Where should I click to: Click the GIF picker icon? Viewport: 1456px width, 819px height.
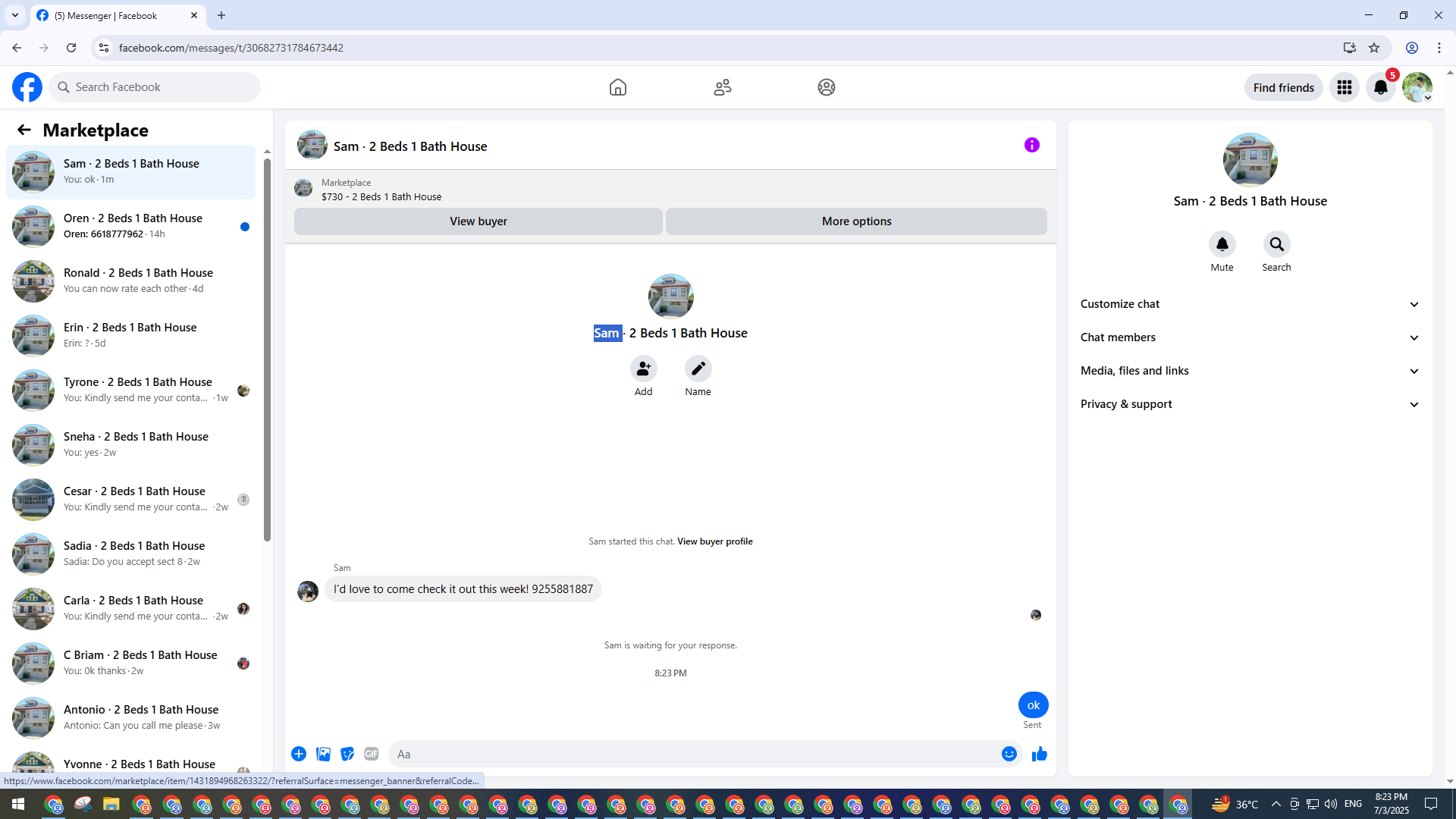[x=371, y=754]
